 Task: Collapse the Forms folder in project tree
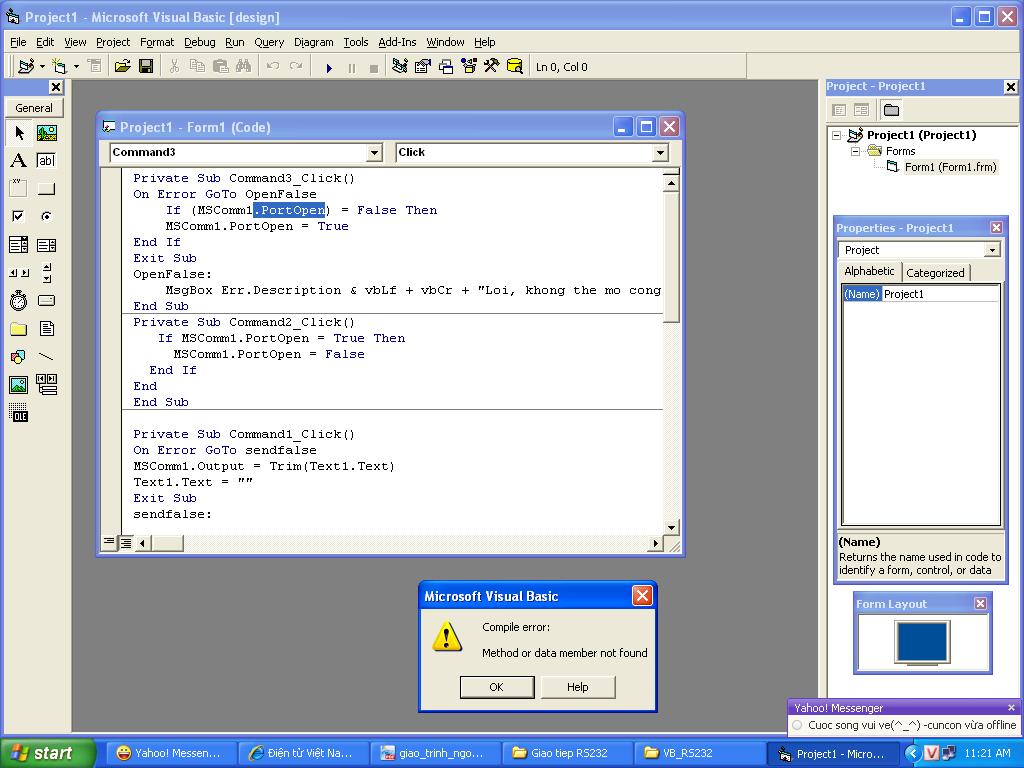856,151
